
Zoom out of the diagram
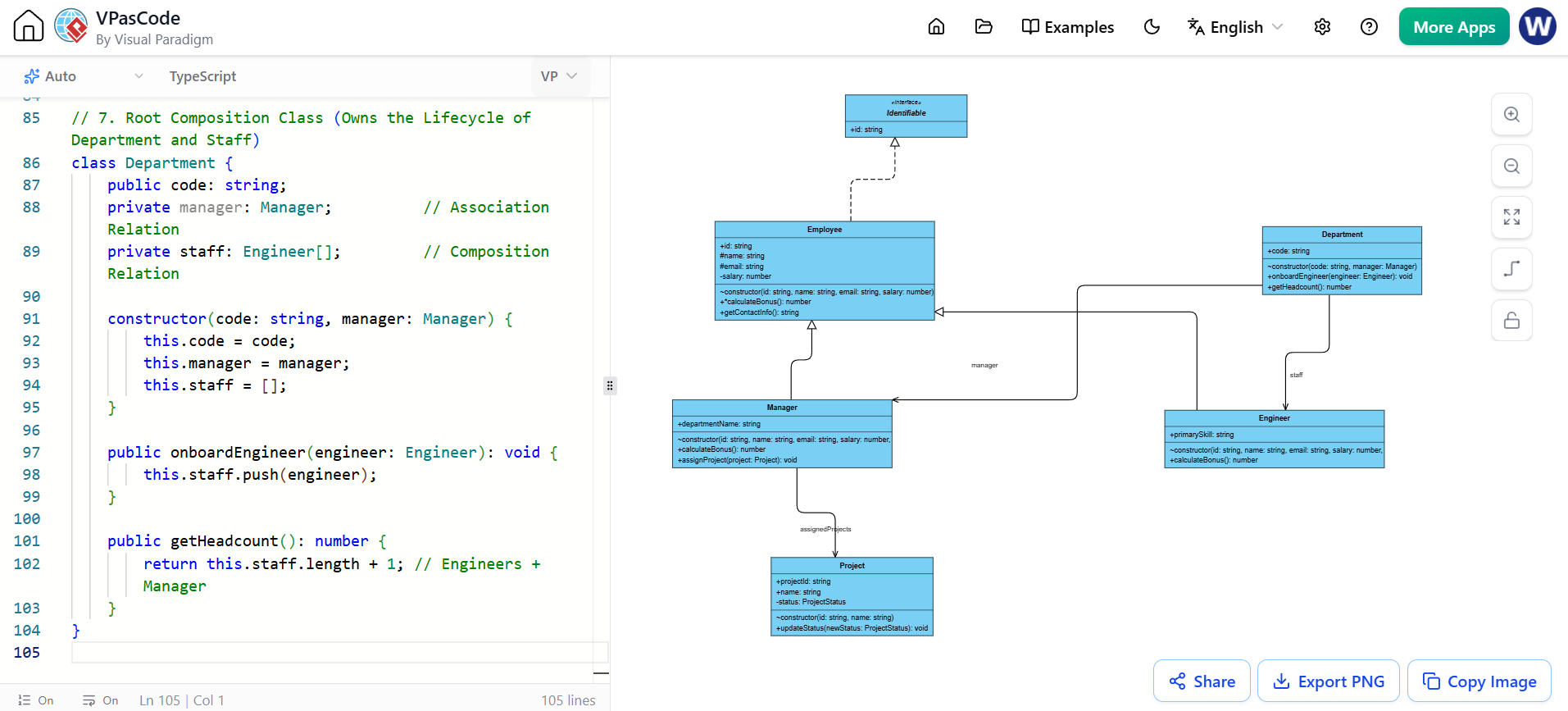1511,166
